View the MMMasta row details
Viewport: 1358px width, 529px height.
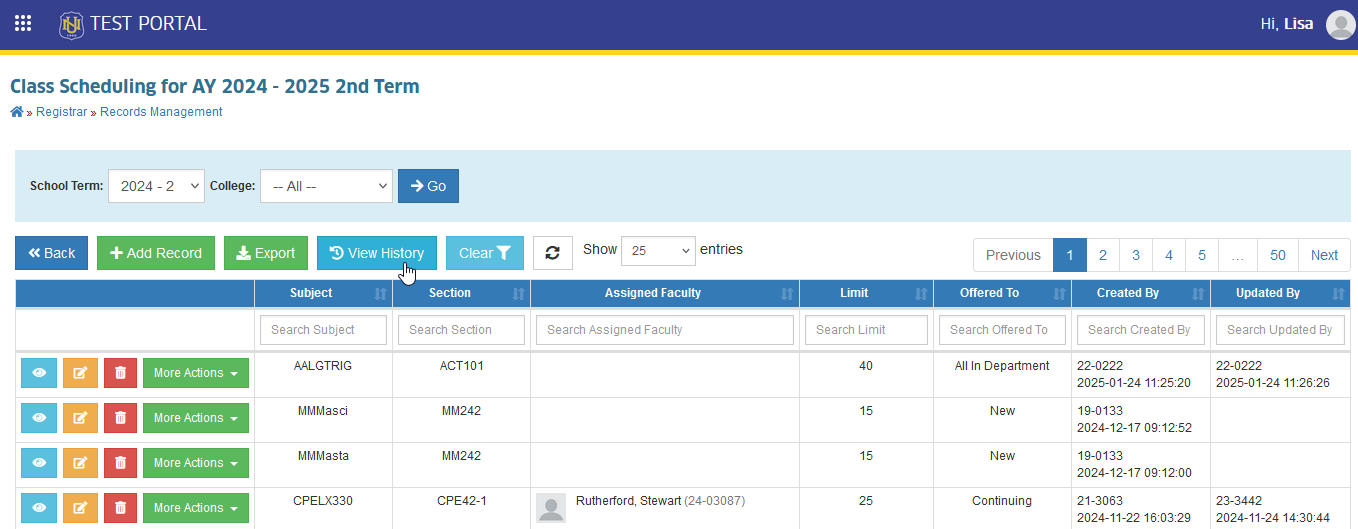coord(39,463)
